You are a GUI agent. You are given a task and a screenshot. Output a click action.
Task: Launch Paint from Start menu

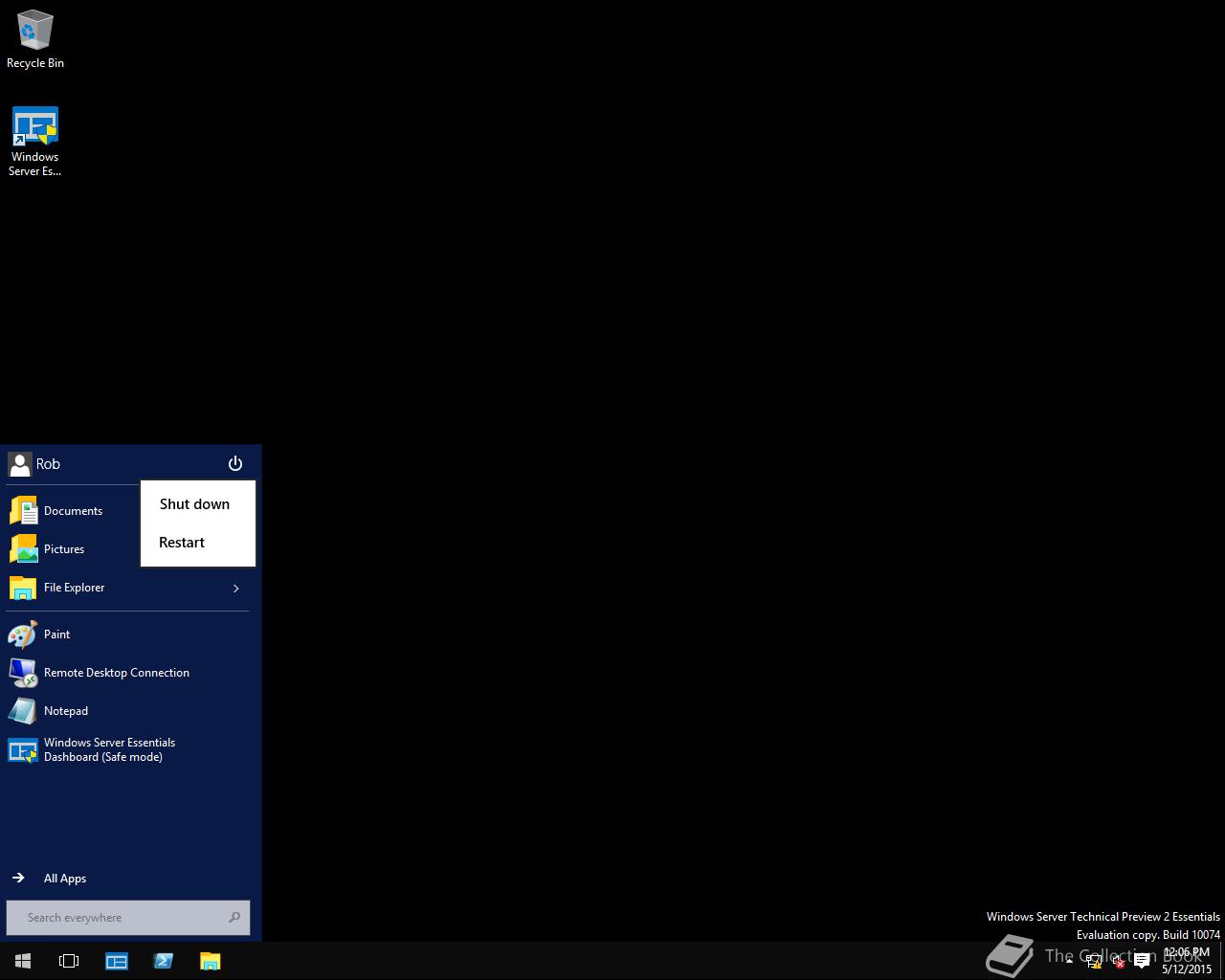127,635
